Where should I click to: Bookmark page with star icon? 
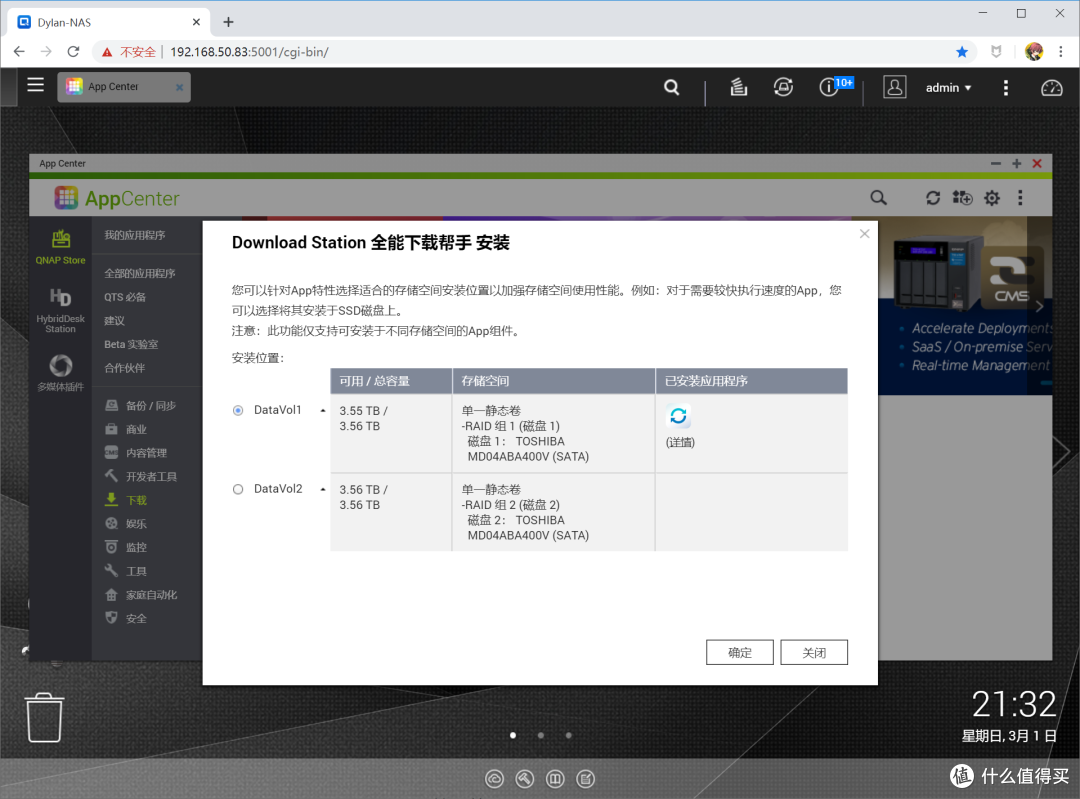click(x=962, y=52)
